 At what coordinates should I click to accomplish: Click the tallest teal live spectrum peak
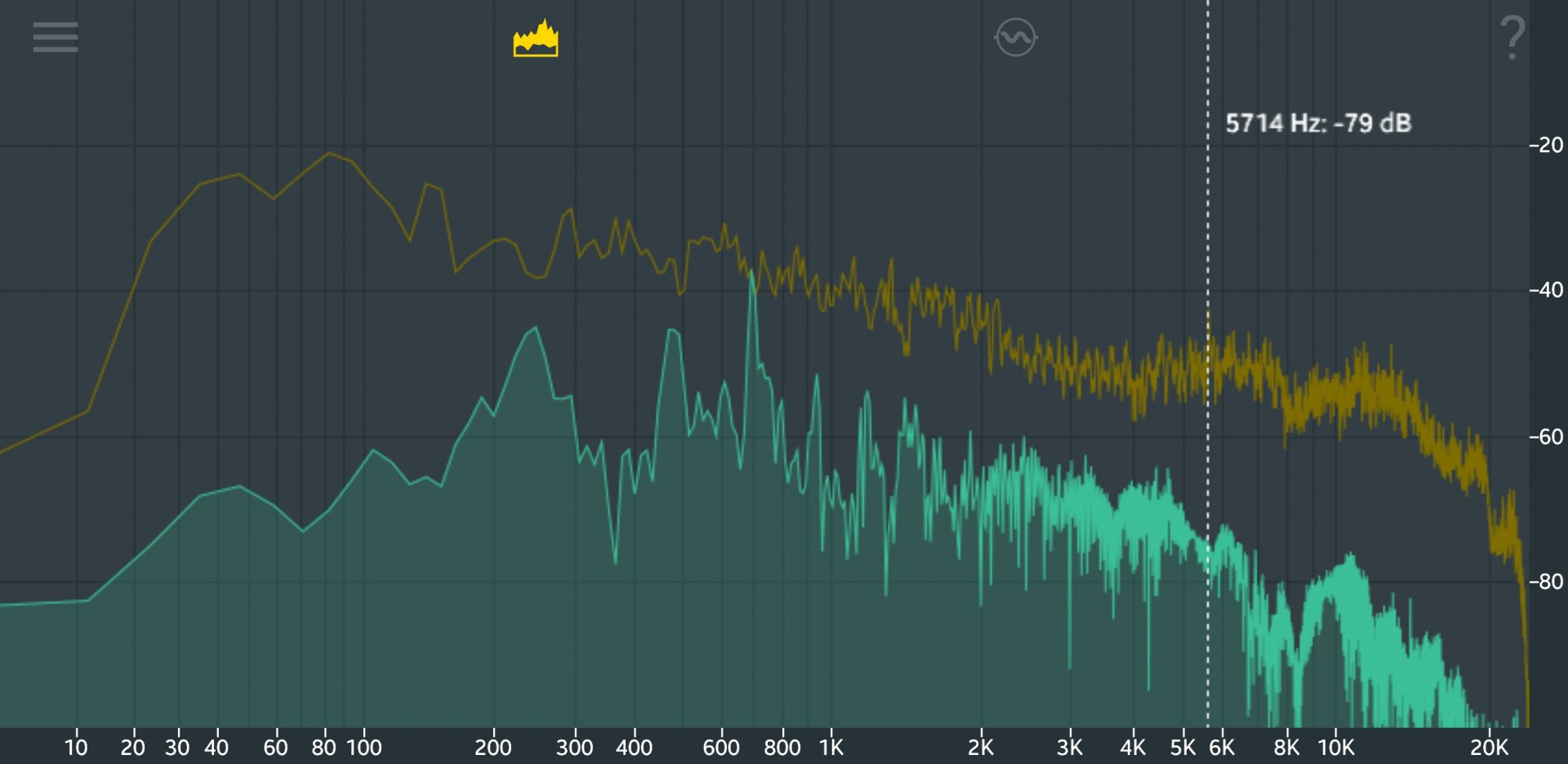[x=751, y=275]
